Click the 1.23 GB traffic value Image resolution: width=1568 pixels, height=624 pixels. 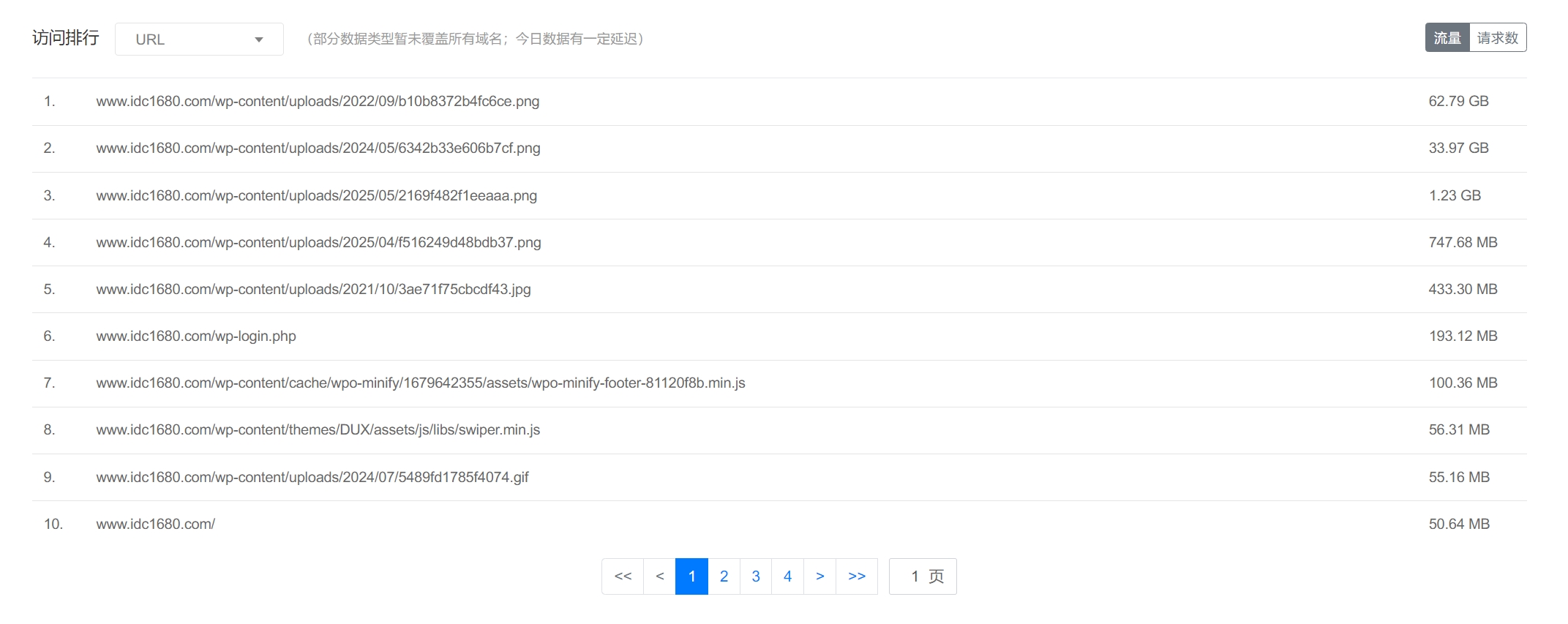pyautogui.click(x=1455, y=196)
